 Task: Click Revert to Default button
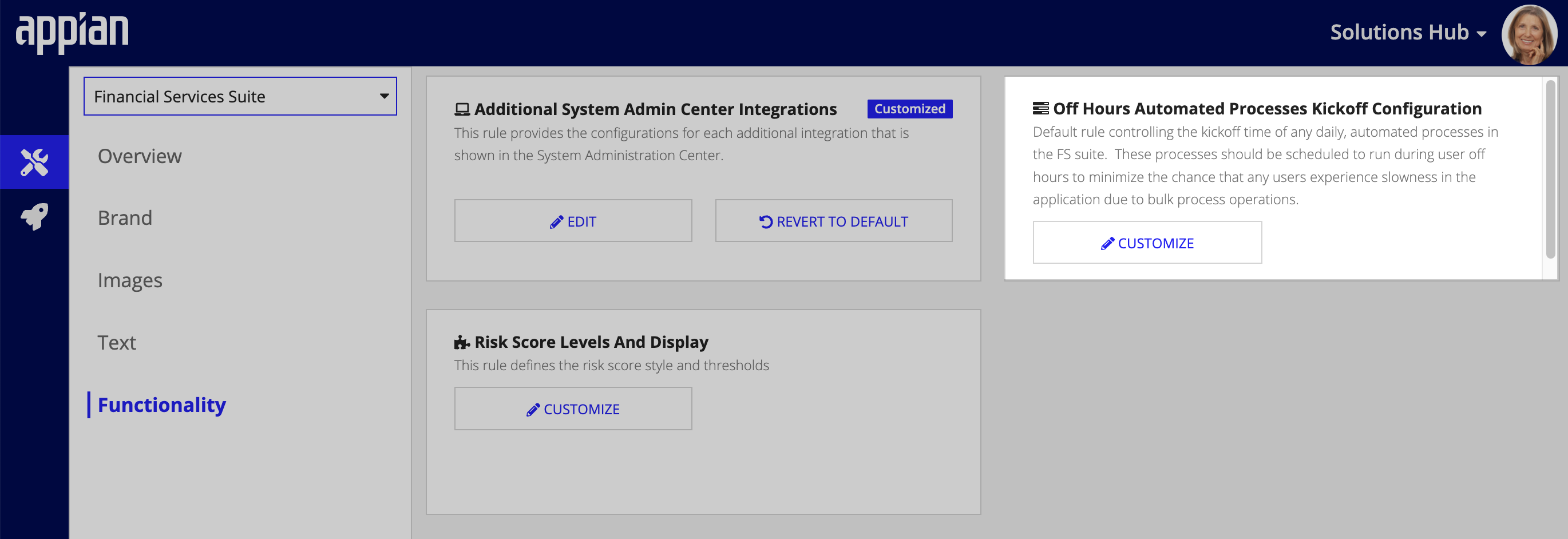pyautogui.click(x=833, y=221)
